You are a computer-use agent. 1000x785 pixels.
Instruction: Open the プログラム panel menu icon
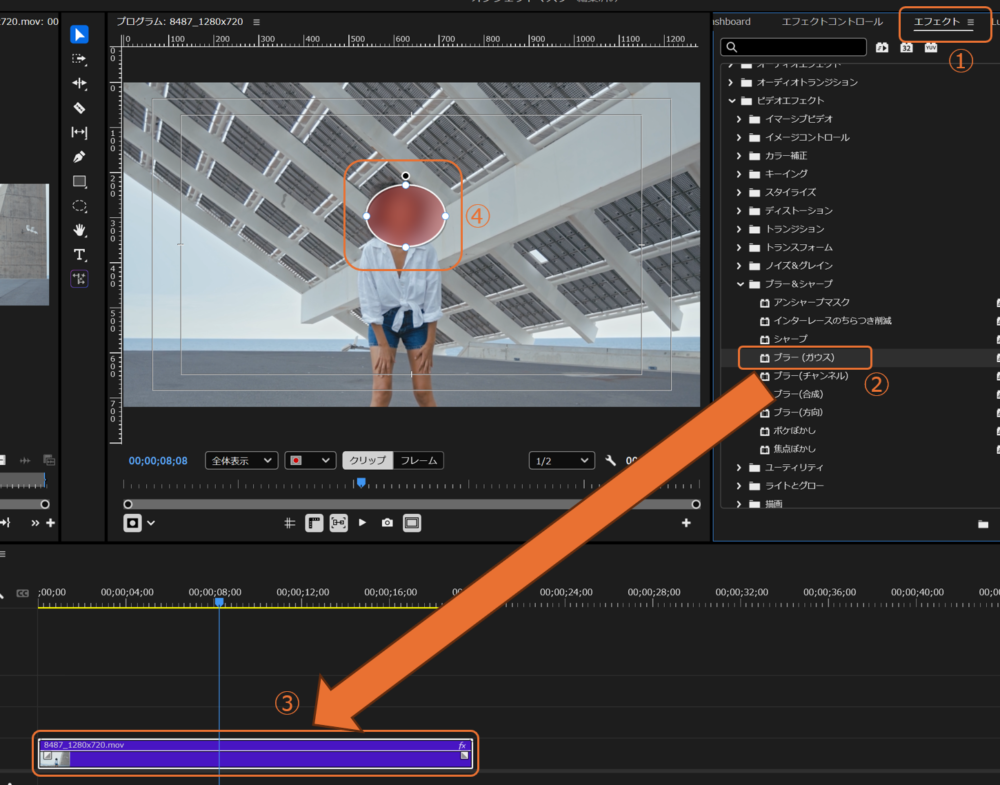pos(256,22)
